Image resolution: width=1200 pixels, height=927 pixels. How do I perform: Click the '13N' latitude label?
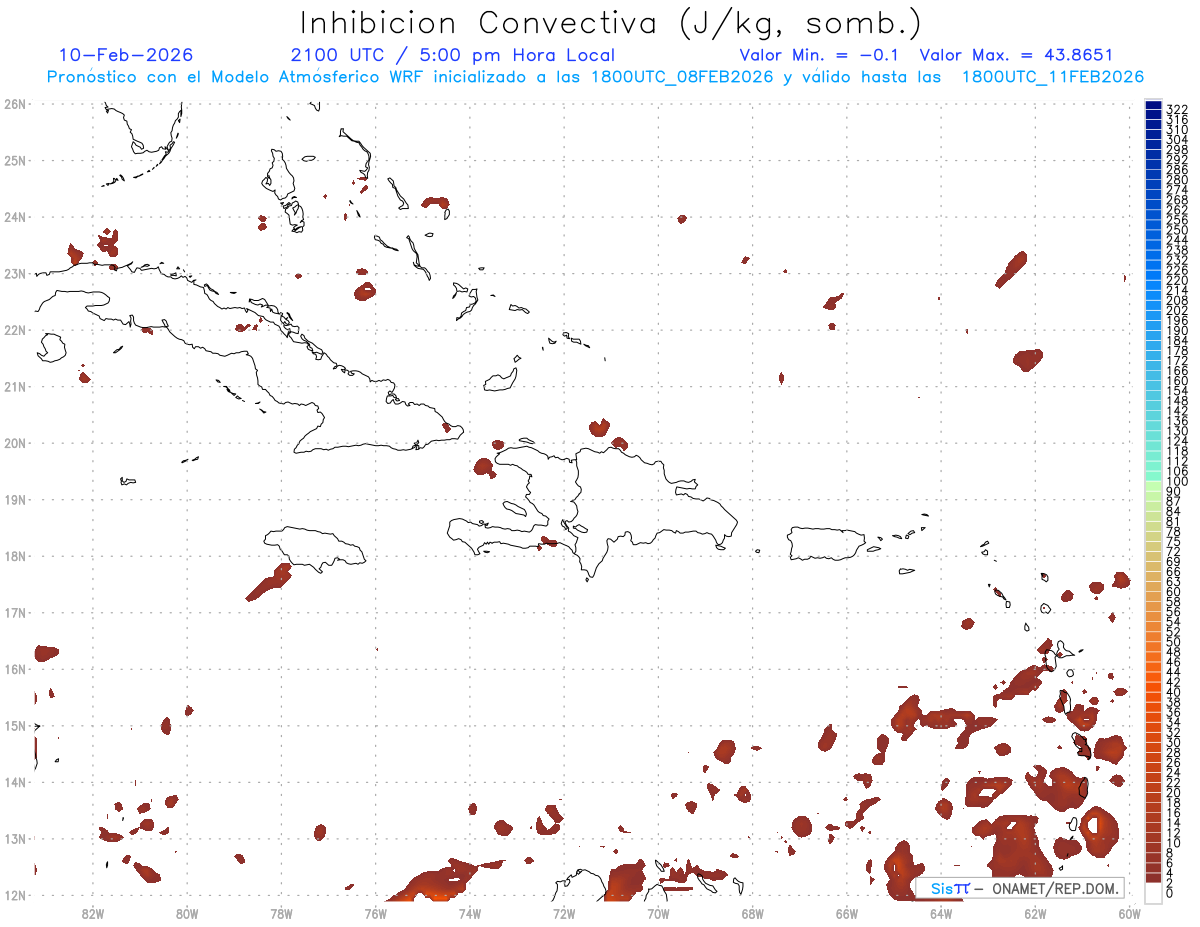tap(15, 838)
